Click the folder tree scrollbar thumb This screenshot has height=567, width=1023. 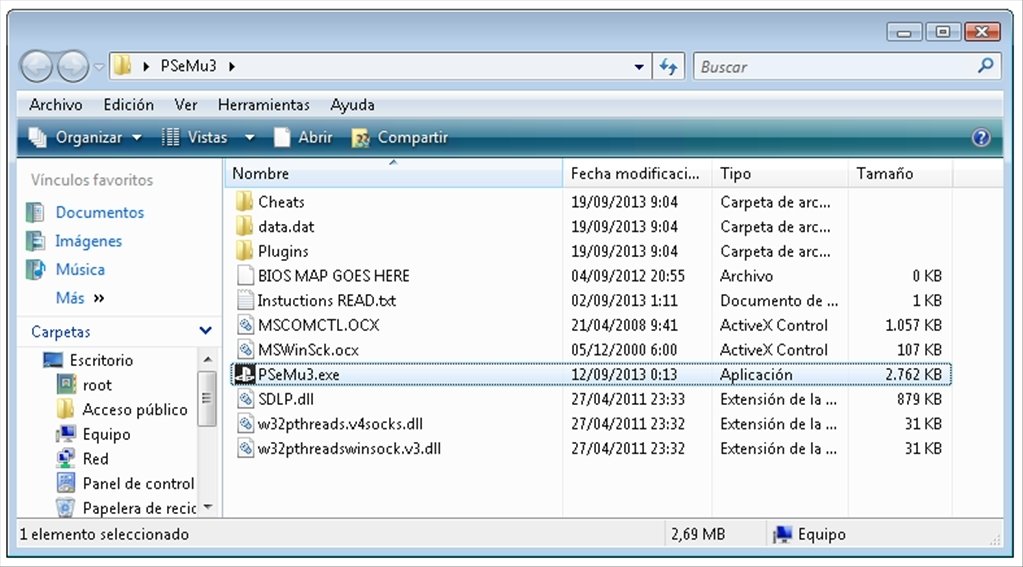tap(207, 399)
